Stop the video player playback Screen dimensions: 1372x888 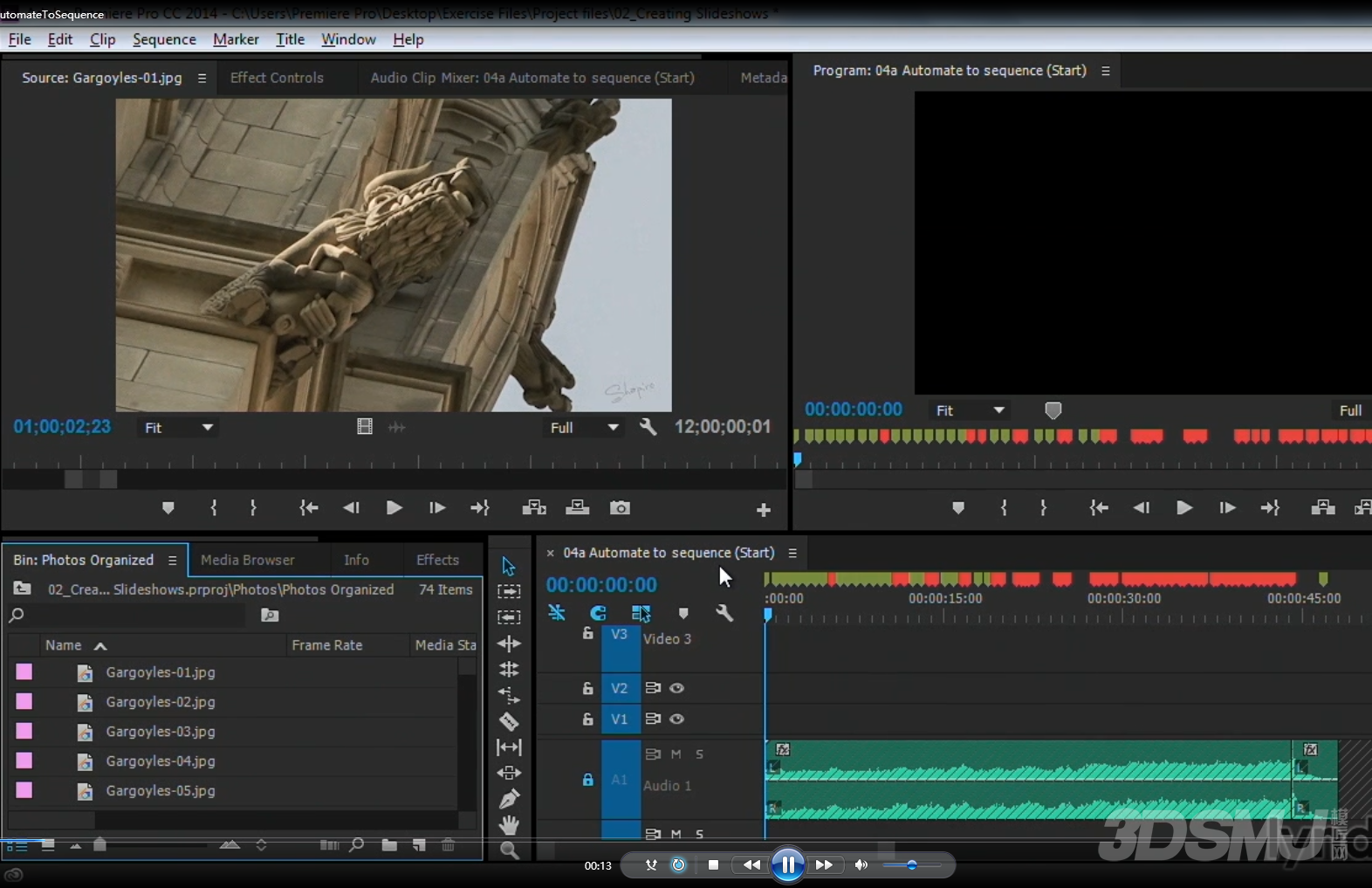tap(713, 865)
